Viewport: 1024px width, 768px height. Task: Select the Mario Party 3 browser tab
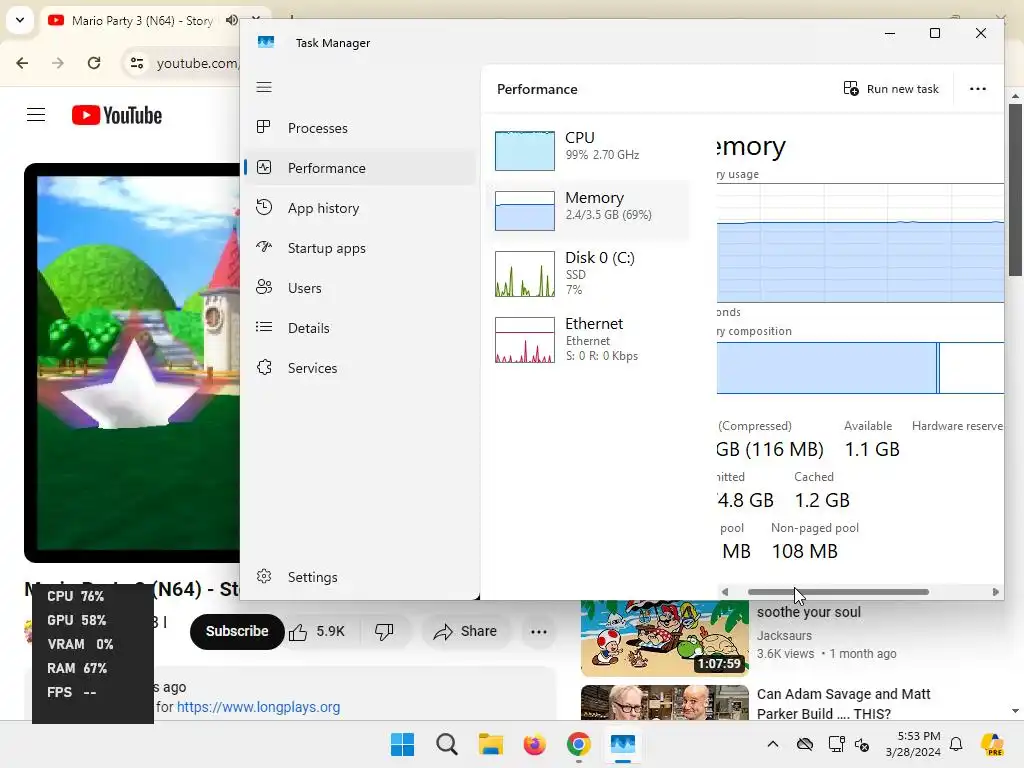141,21
